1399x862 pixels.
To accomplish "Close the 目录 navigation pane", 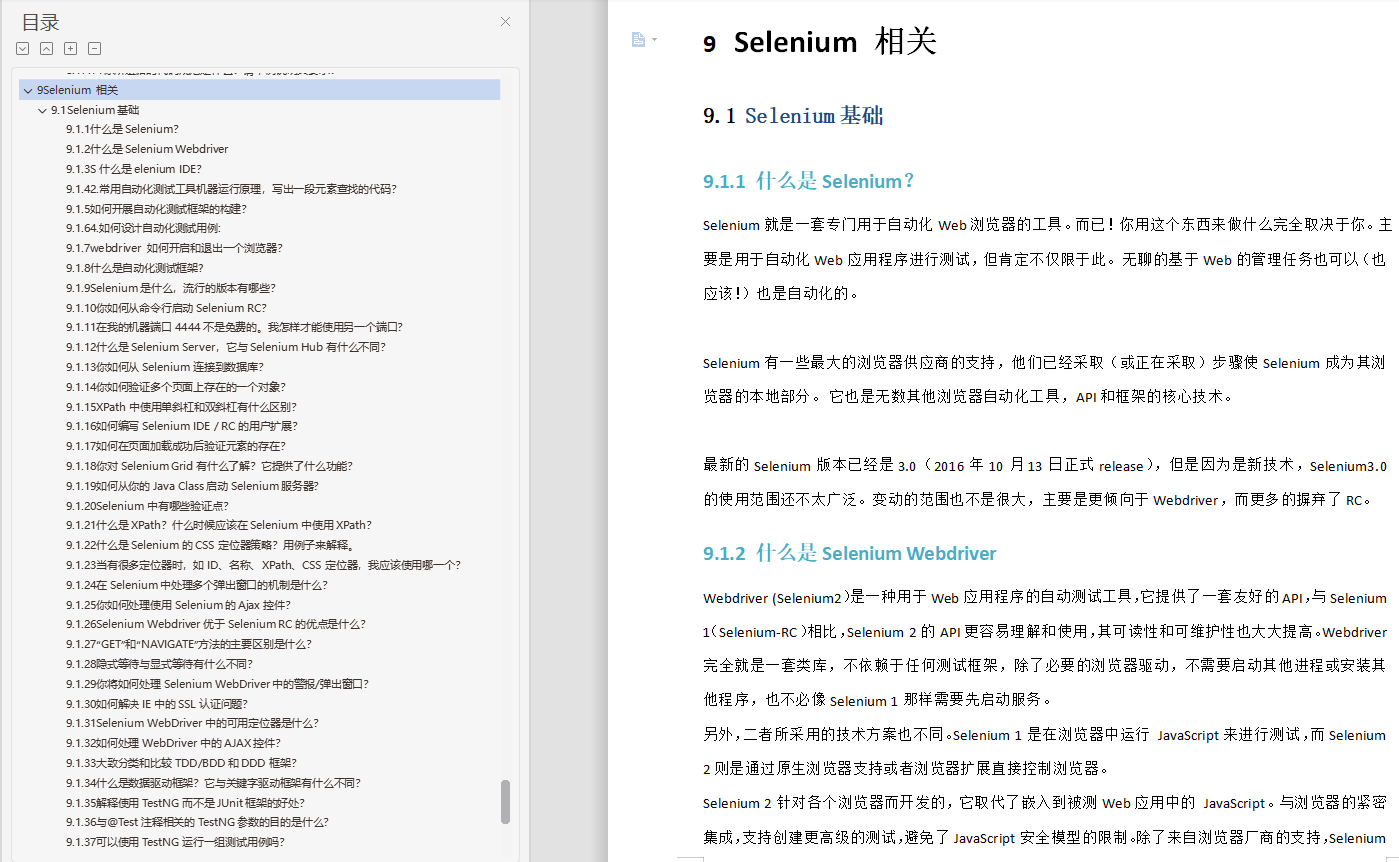I will (x=505, y=22).
